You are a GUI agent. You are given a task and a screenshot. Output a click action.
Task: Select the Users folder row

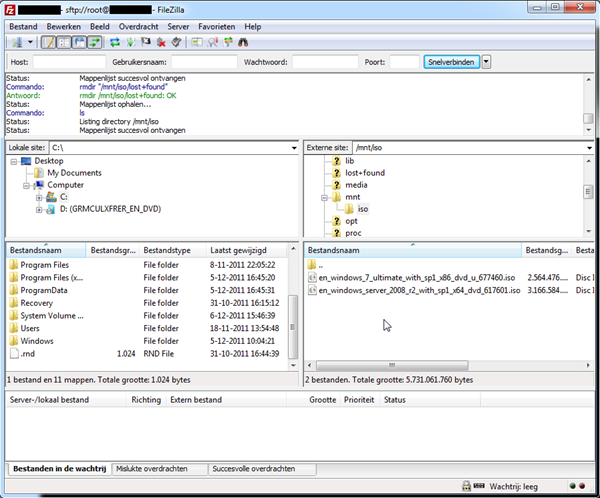[147, 328]
